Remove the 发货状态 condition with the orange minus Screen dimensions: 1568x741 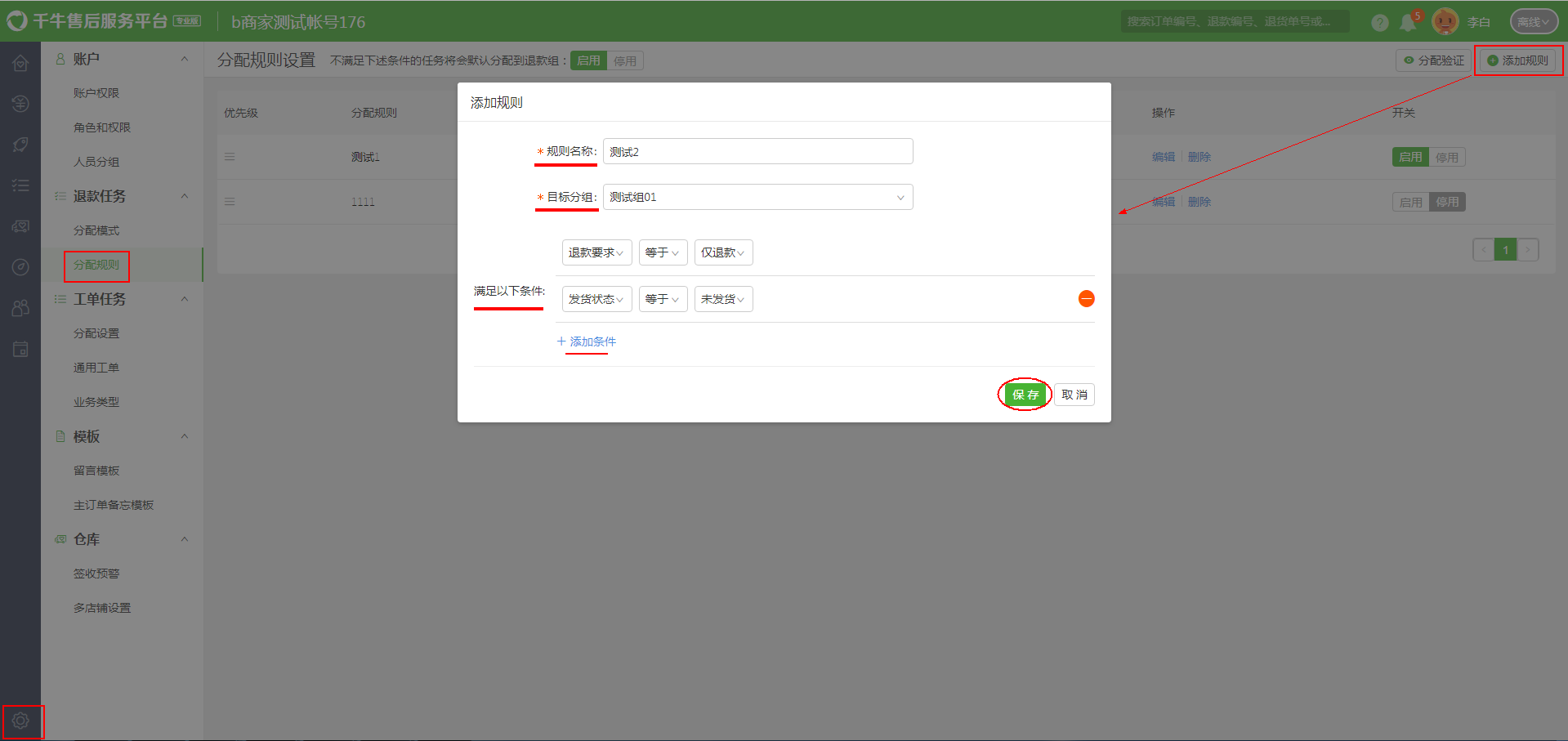coord(1086,299)
